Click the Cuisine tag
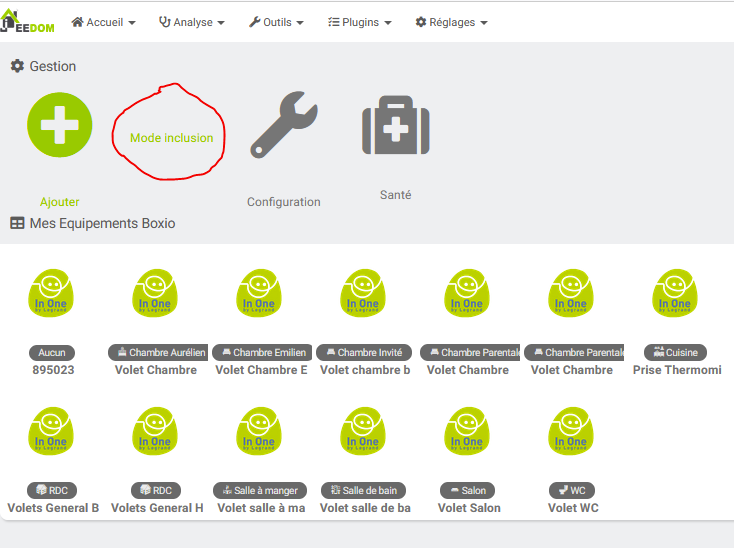The height and width of the screenshot is (548, 734). pyautogui.click(x=675, y=352)
